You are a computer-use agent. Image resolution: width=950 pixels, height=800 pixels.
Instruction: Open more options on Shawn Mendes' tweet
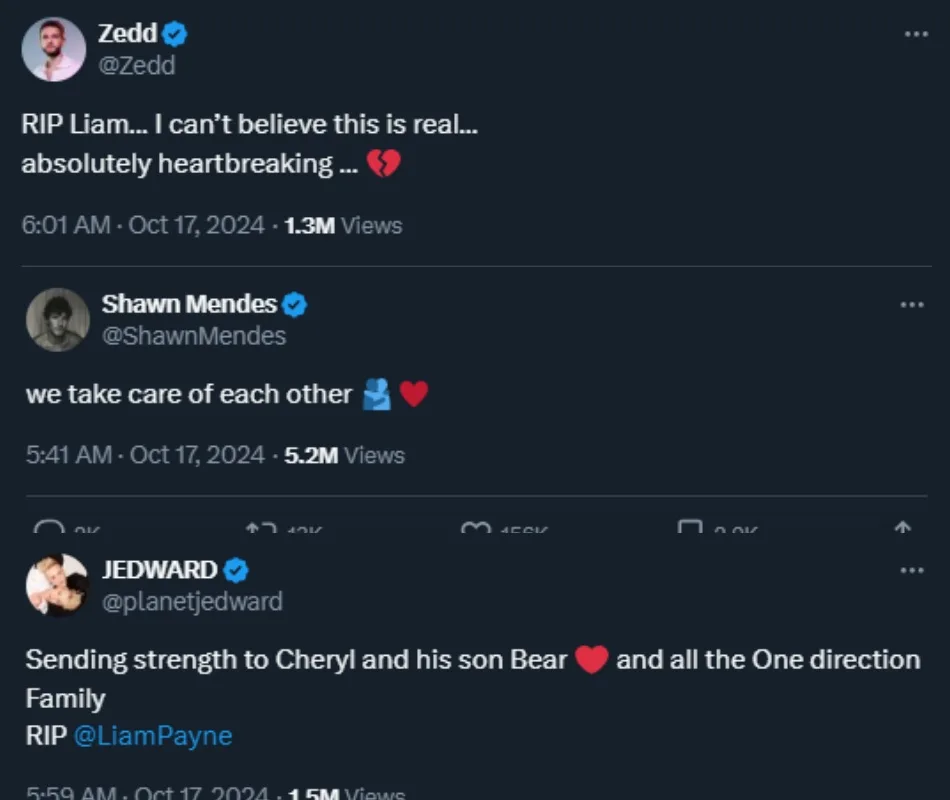point(912,304)
